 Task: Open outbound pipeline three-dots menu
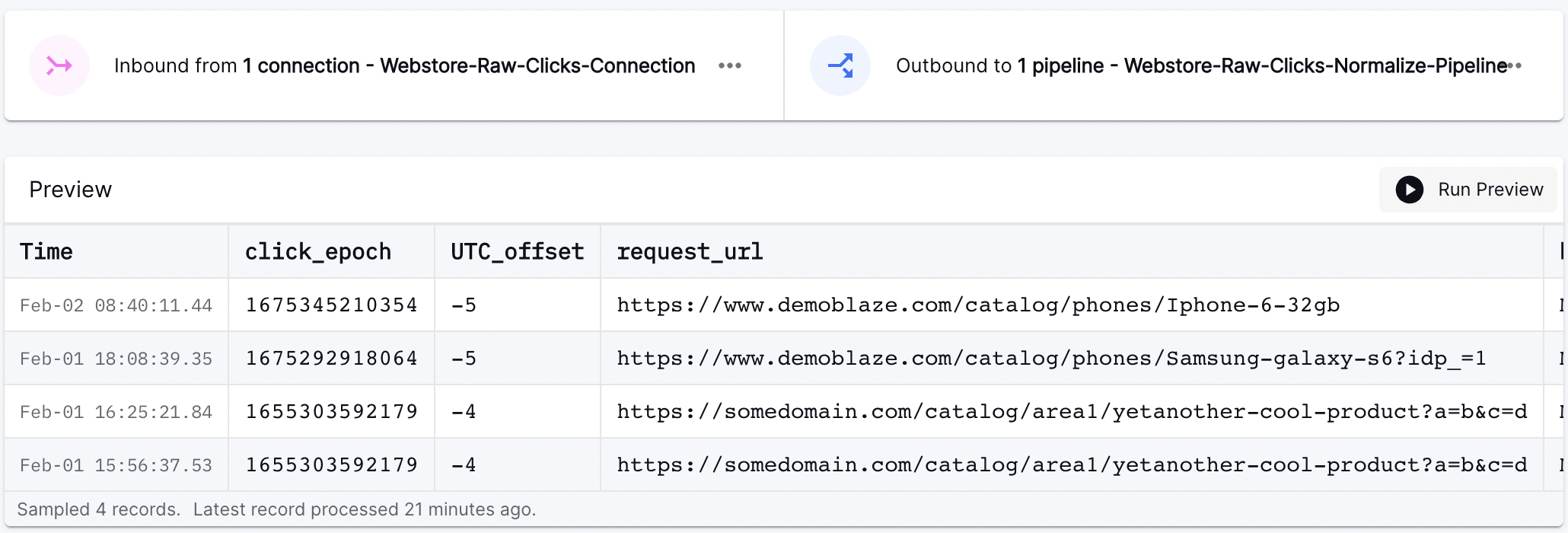point(1516,65)
